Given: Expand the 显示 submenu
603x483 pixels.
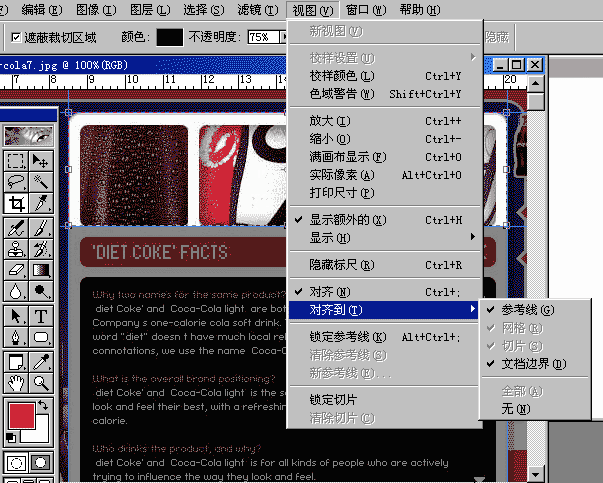Looking at the screenshot, I should pos(385,238).
